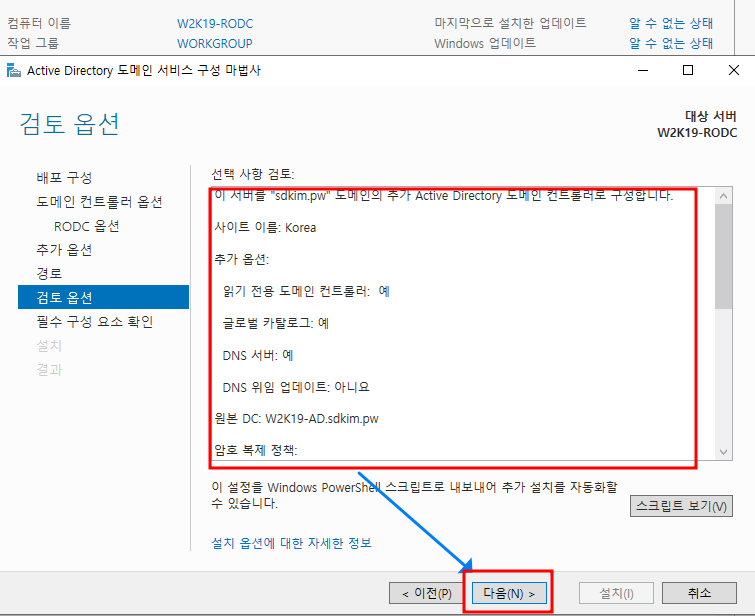Click the scrollbar up arrow in review box
This screenshot has height=616, width=755.
723,196
